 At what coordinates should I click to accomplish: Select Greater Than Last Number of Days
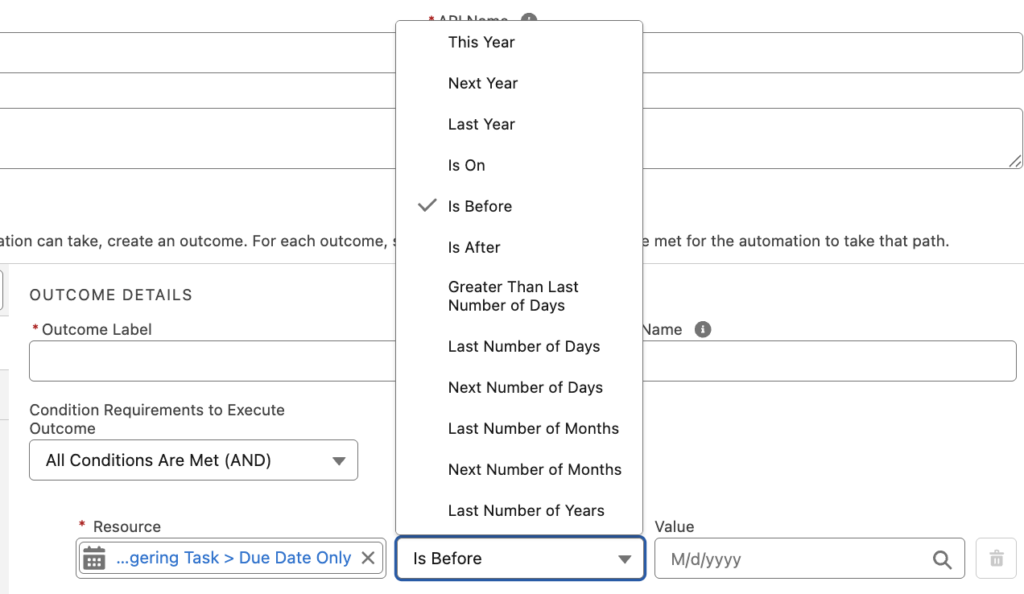point(513,296)
